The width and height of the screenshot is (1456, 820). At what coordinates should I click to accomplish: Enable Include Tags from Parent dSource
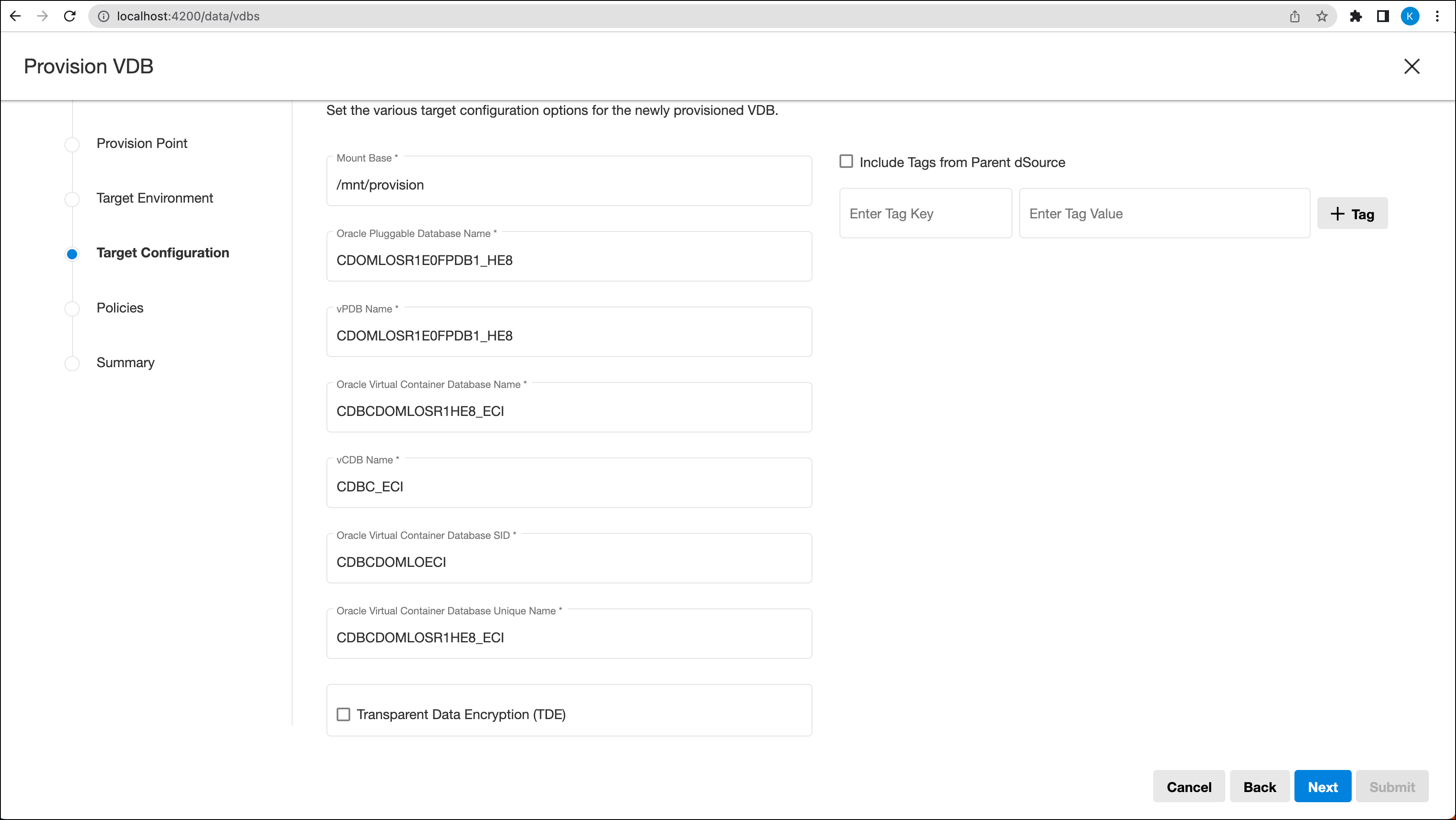pos(846,162)
